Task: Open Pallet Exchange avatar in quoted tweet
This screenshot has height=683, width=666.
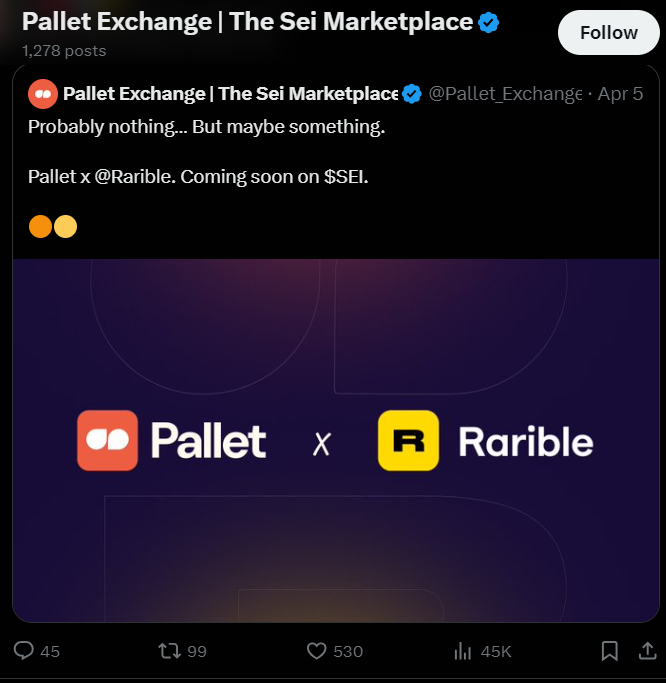Action: [42, 94]
